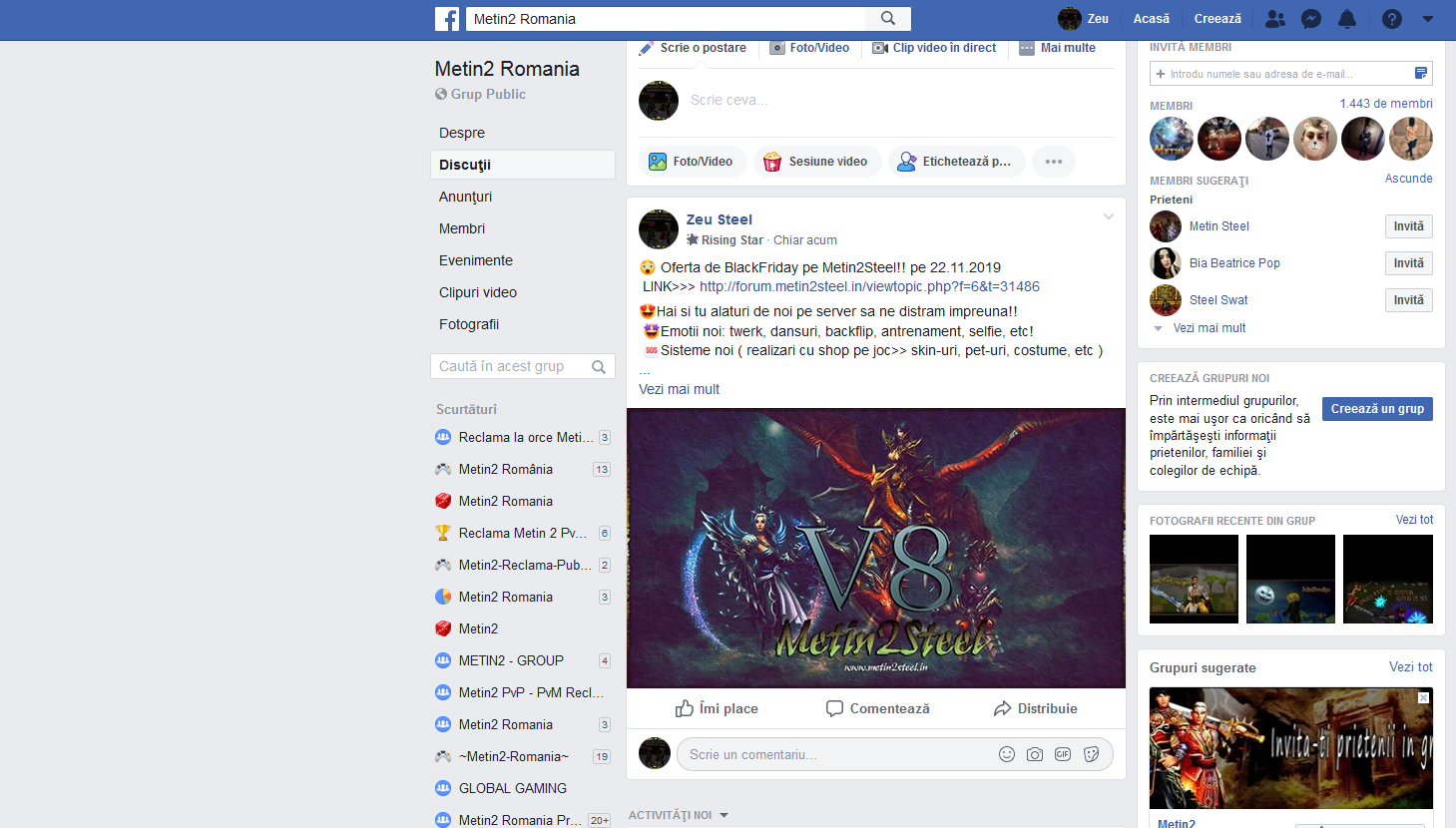Open the Facebook home logo

[x=447, y=19]
